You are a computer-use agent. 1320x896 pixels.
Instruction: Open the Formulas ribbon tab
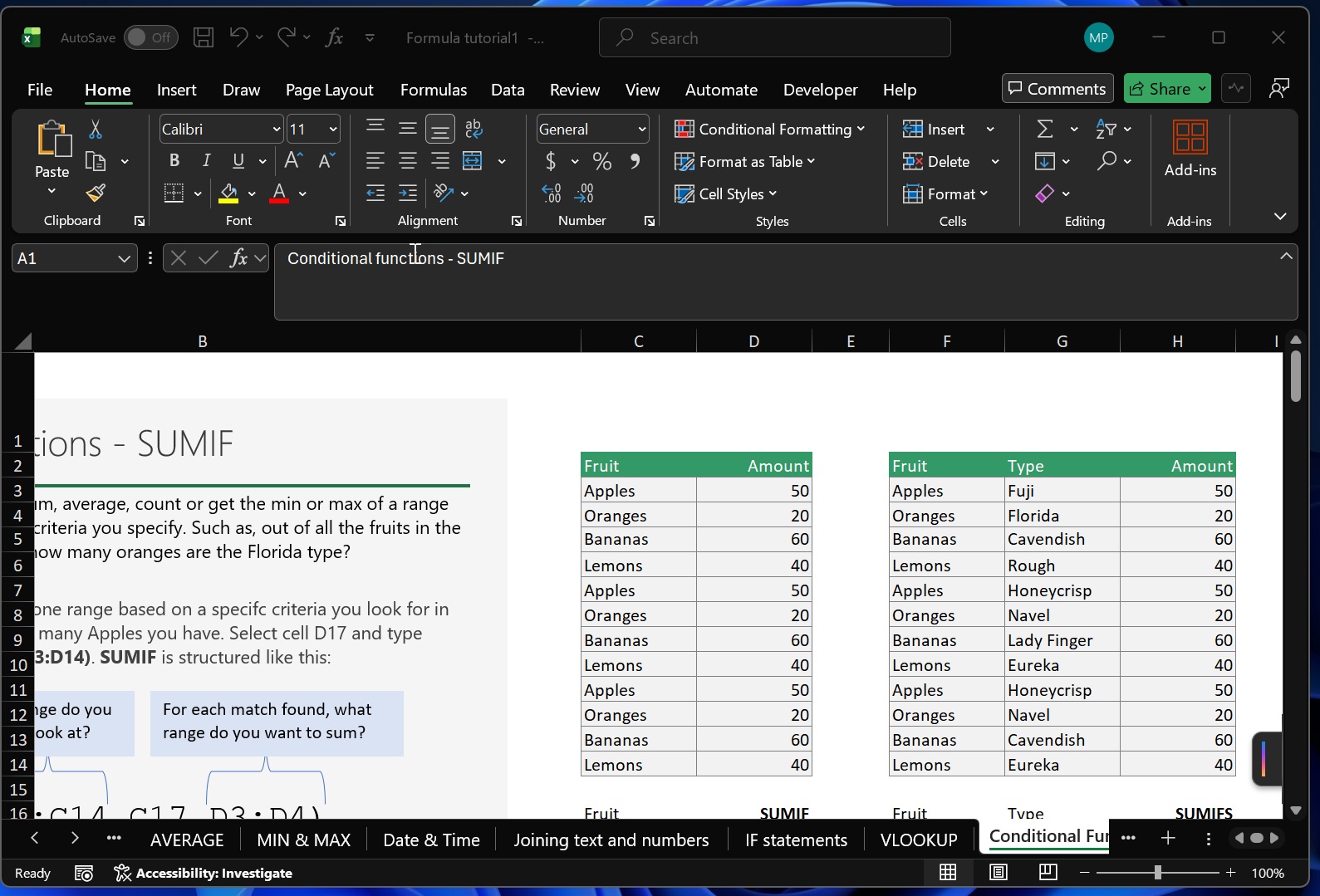[x=434, y=90]
